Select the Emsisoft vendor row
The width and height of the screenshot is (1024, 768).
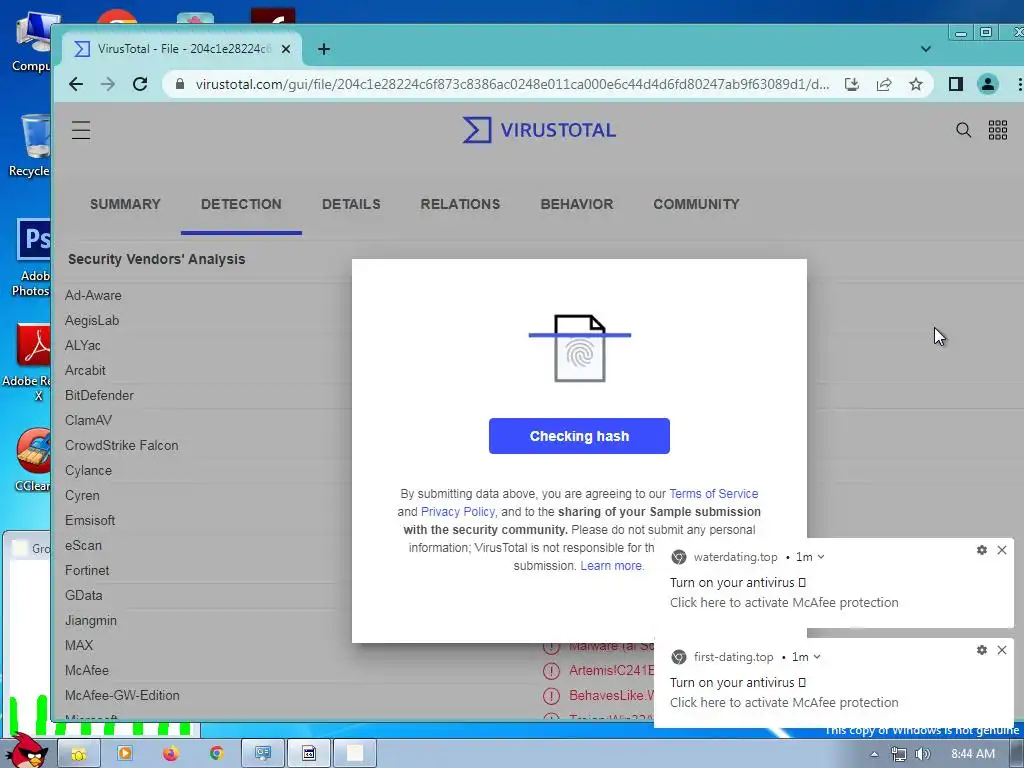pyautogui.click(x=90, y=520)
